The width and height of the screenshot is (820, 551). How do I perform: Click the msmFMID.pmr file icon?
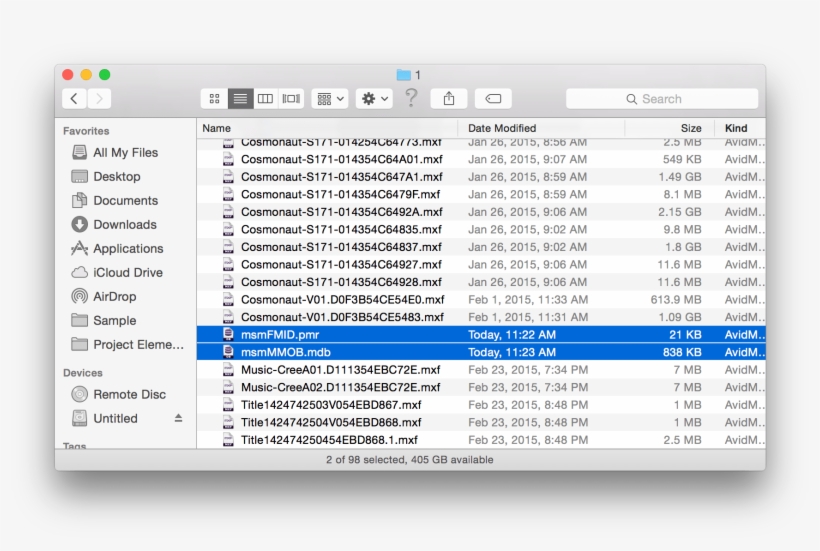[228, 334]
